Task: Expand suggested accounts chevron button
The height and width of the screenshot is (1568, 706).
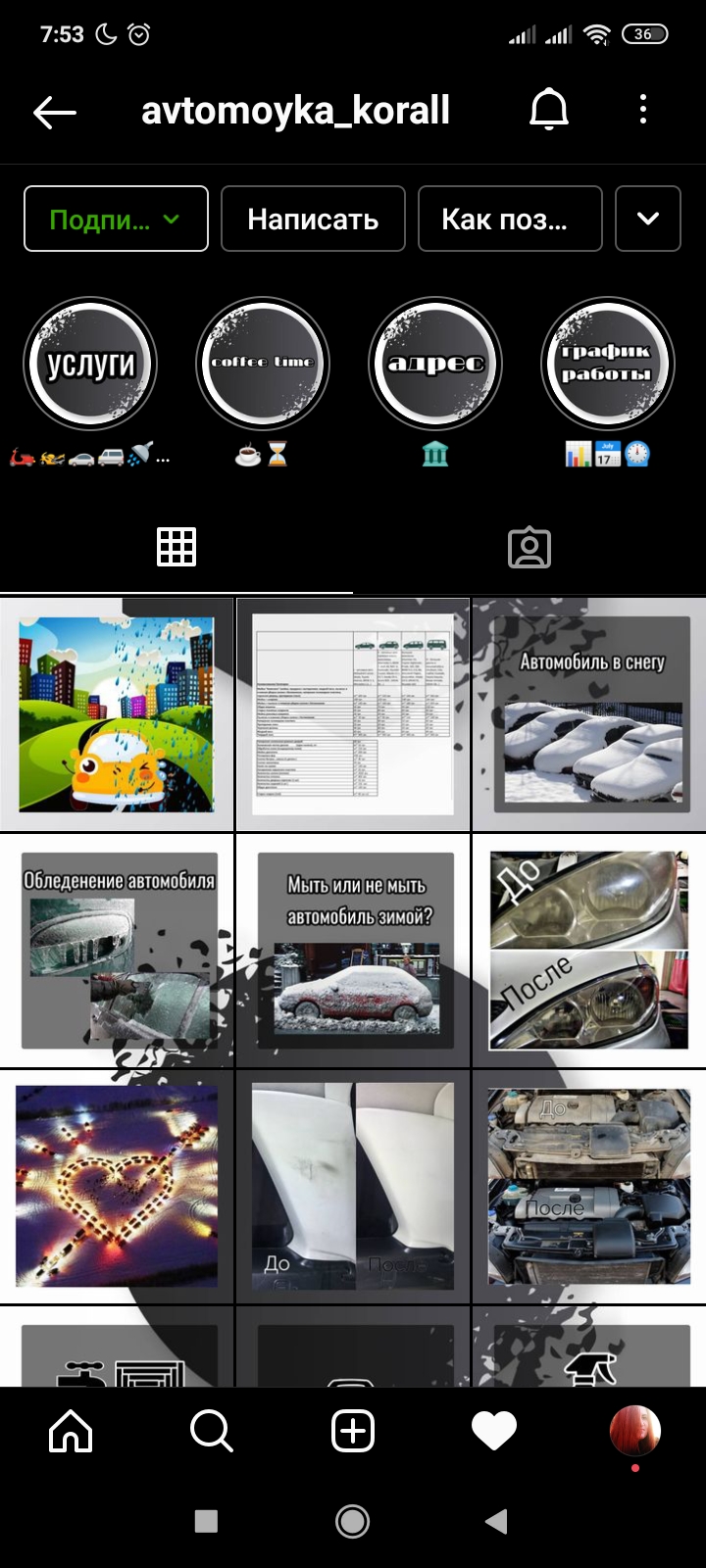Action: [648, 219]
